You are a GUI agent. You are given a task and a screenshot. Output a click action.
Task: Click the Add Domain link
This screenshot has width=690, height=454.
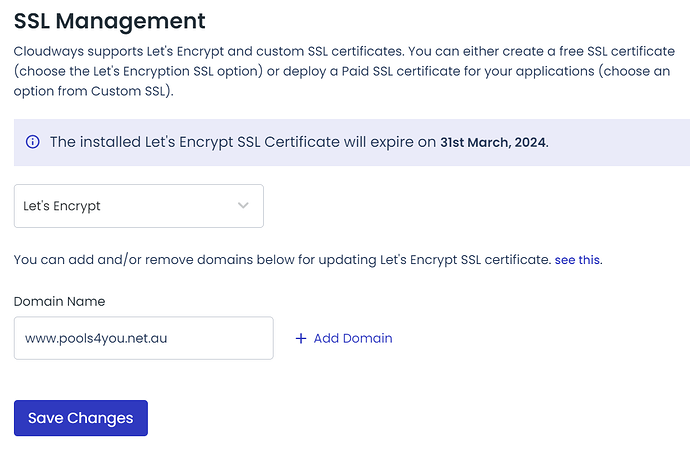tap(352, 338)
